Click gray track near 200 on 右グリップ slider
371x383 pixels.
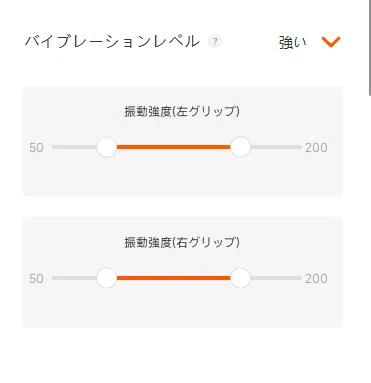pos(276,278)
